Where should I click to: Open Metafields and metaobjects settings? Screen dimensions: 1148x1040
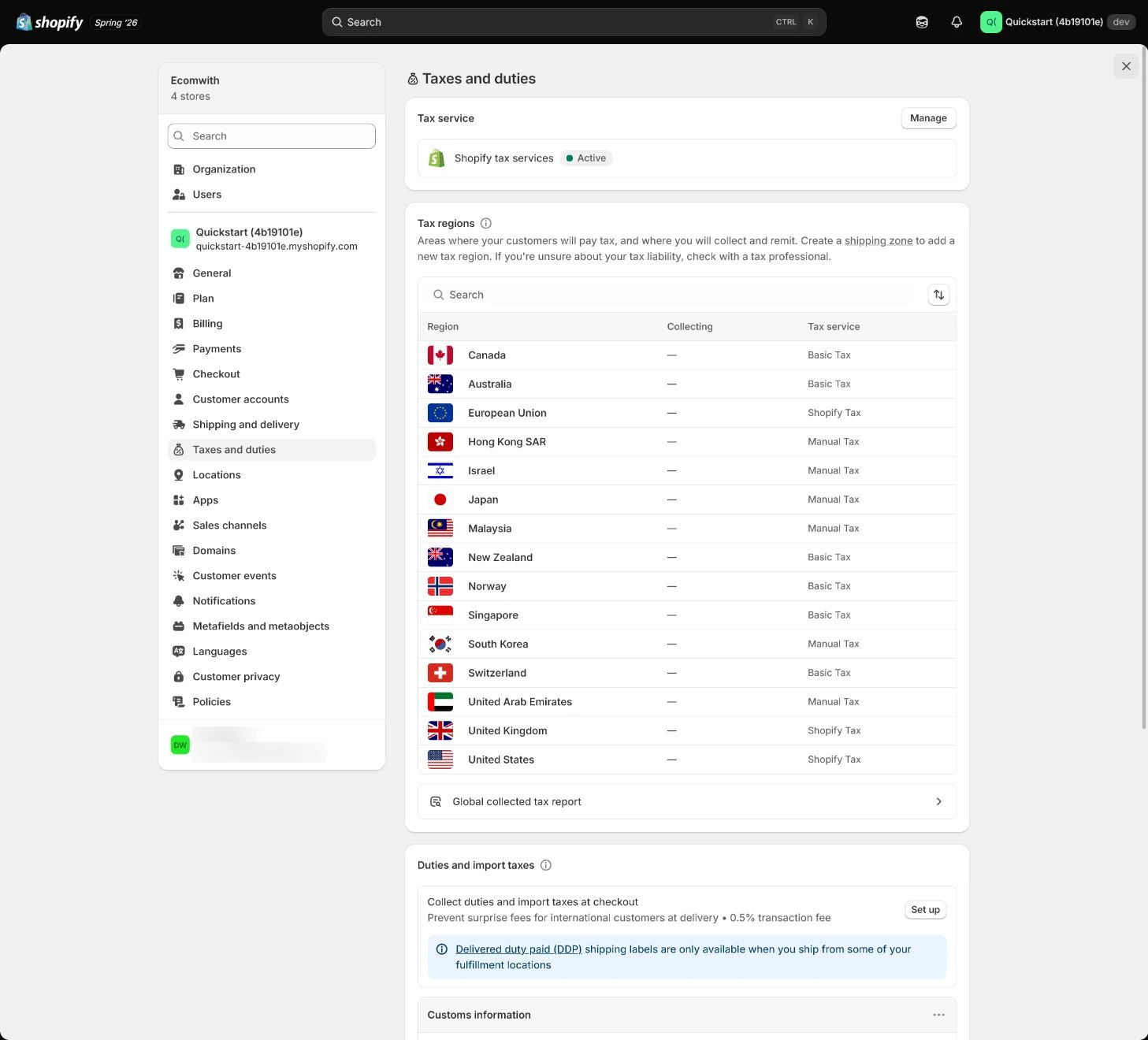(272, 626)
